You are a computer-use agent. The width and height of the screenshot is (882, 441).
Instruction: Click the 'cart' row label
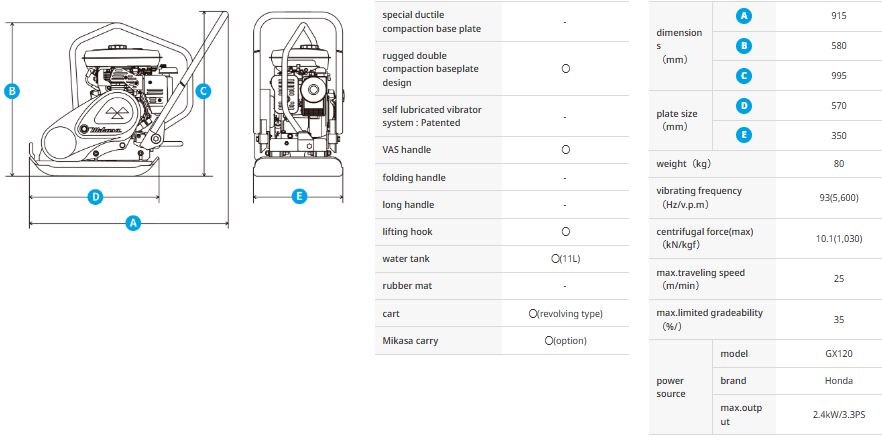tap(391, 314)
